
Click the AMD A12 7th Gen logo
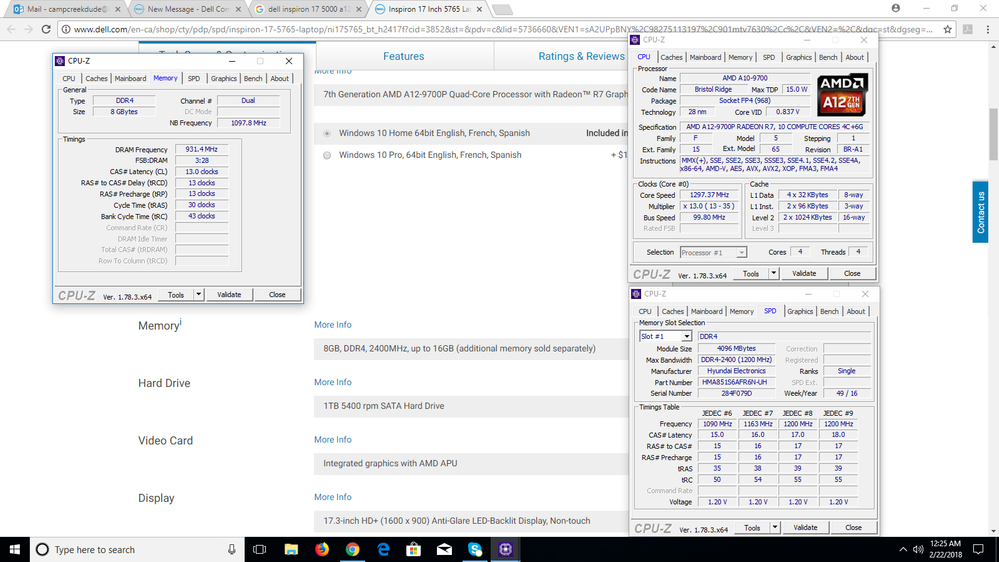click(x=842, y=94)
